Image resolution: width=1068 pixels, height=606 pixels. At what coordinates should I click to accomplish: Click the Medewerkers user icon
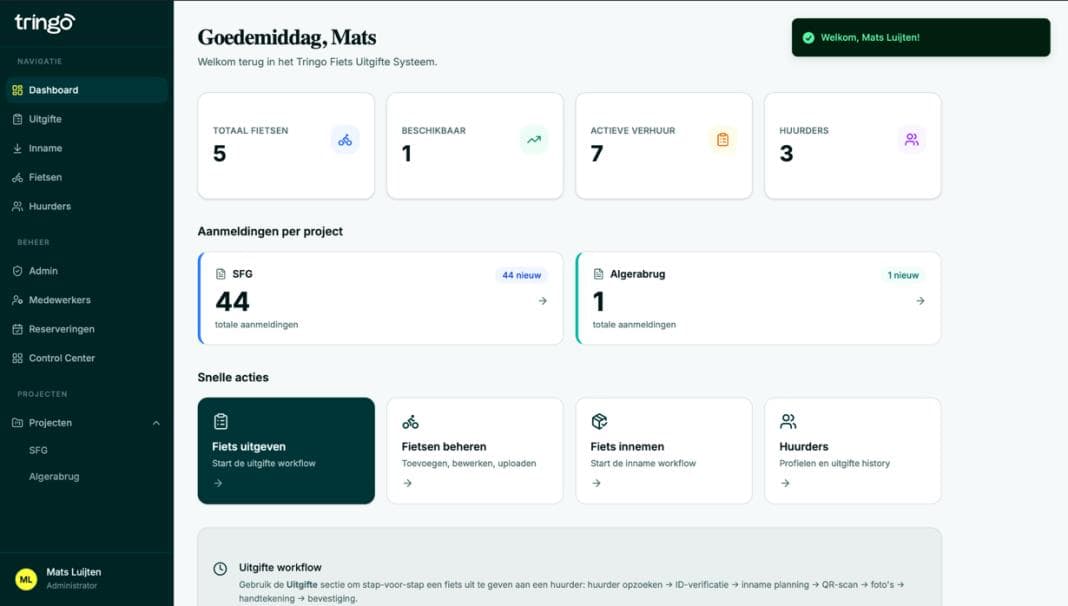pyautogui.click(x=18, y=300)
